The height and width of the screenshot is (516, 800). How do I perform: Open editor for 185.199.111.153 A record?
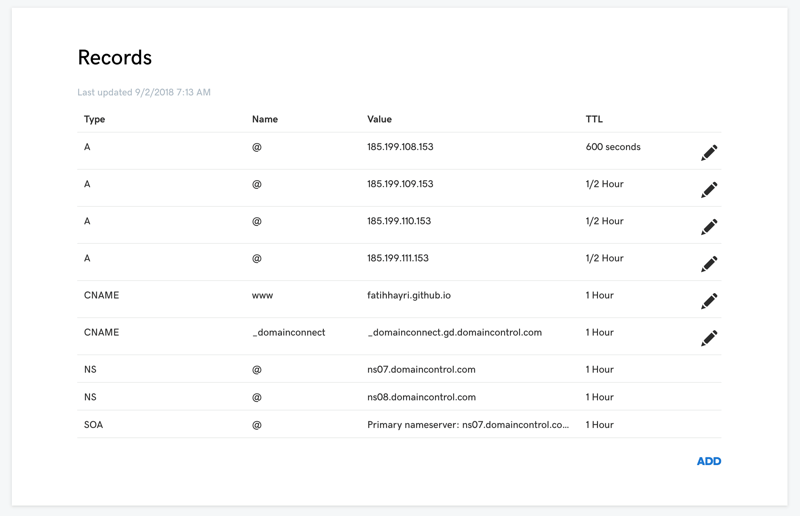709,264
